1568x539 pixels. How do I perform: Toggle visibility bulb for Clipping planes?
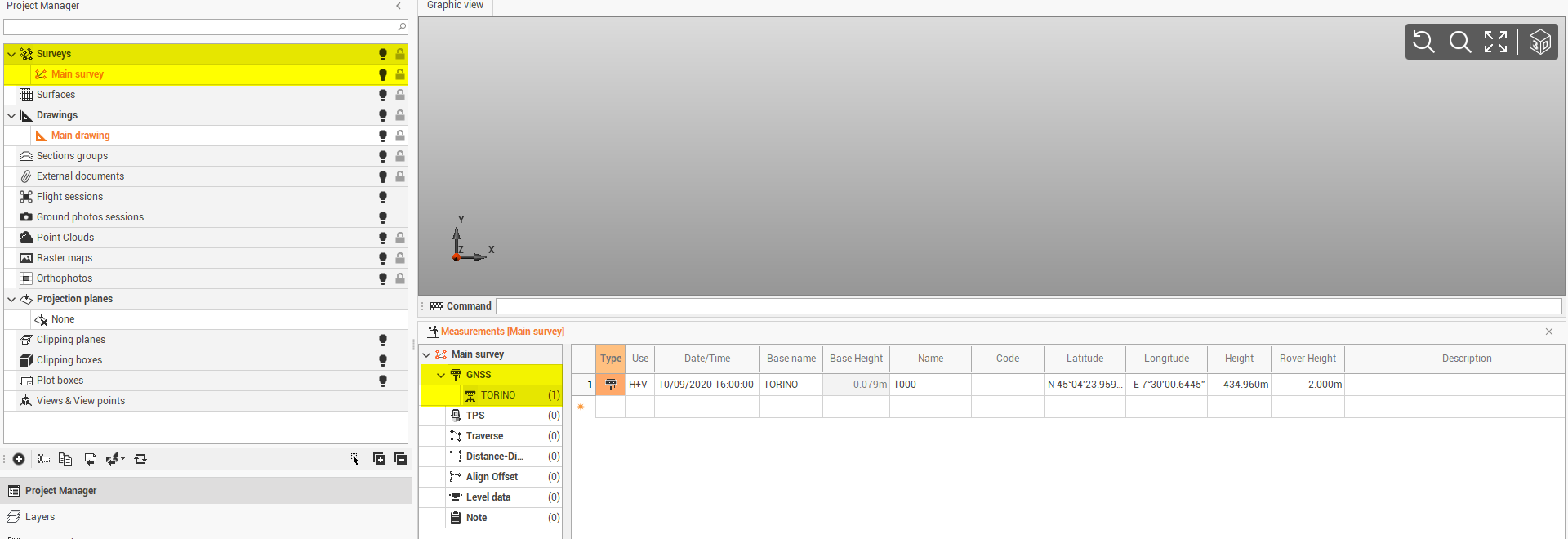coord(382,340)
